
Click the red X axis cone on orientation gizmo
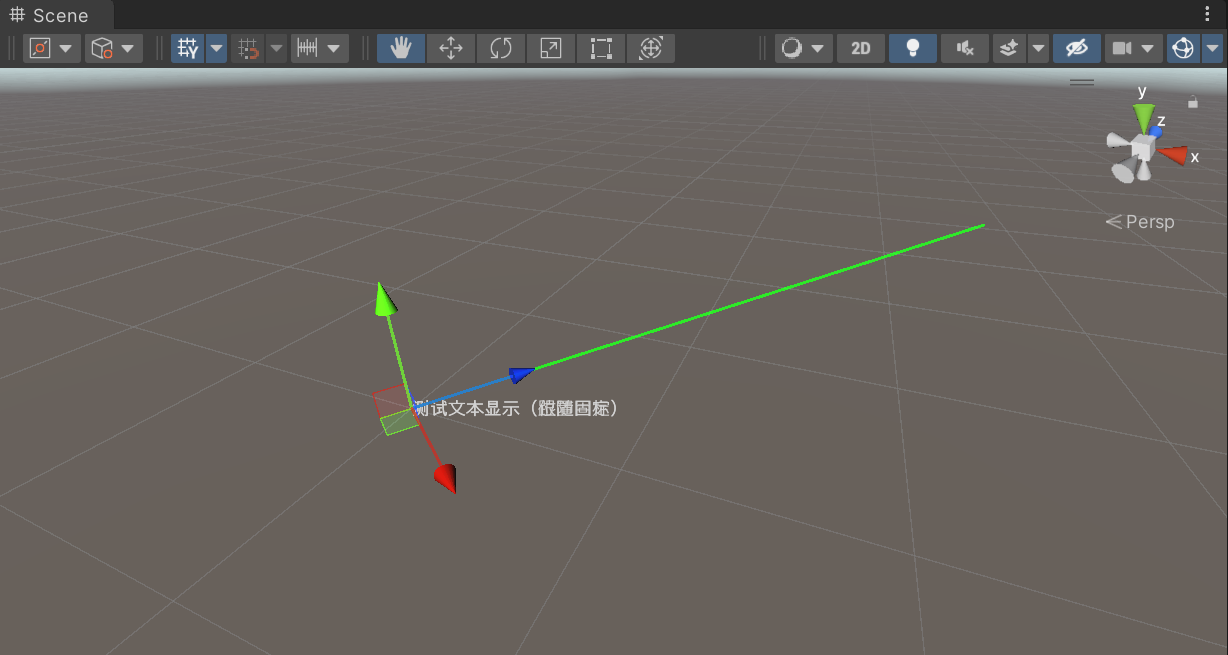(x=1173, y=155)
